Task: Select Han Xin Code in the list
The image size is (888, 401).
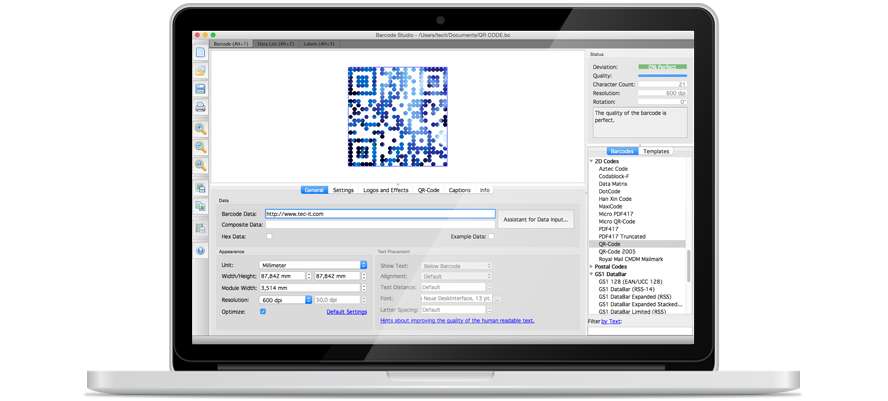Action: pos(615,199)
